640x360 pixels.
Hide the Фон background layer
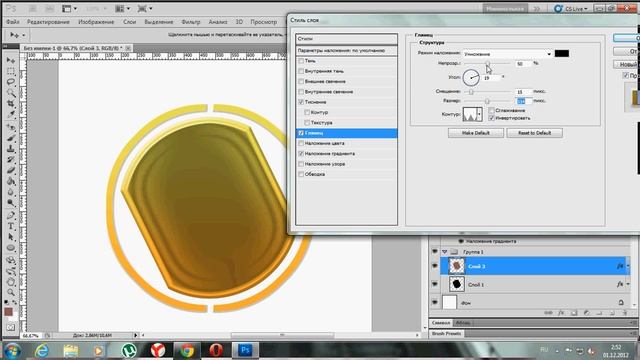(435, 302)
